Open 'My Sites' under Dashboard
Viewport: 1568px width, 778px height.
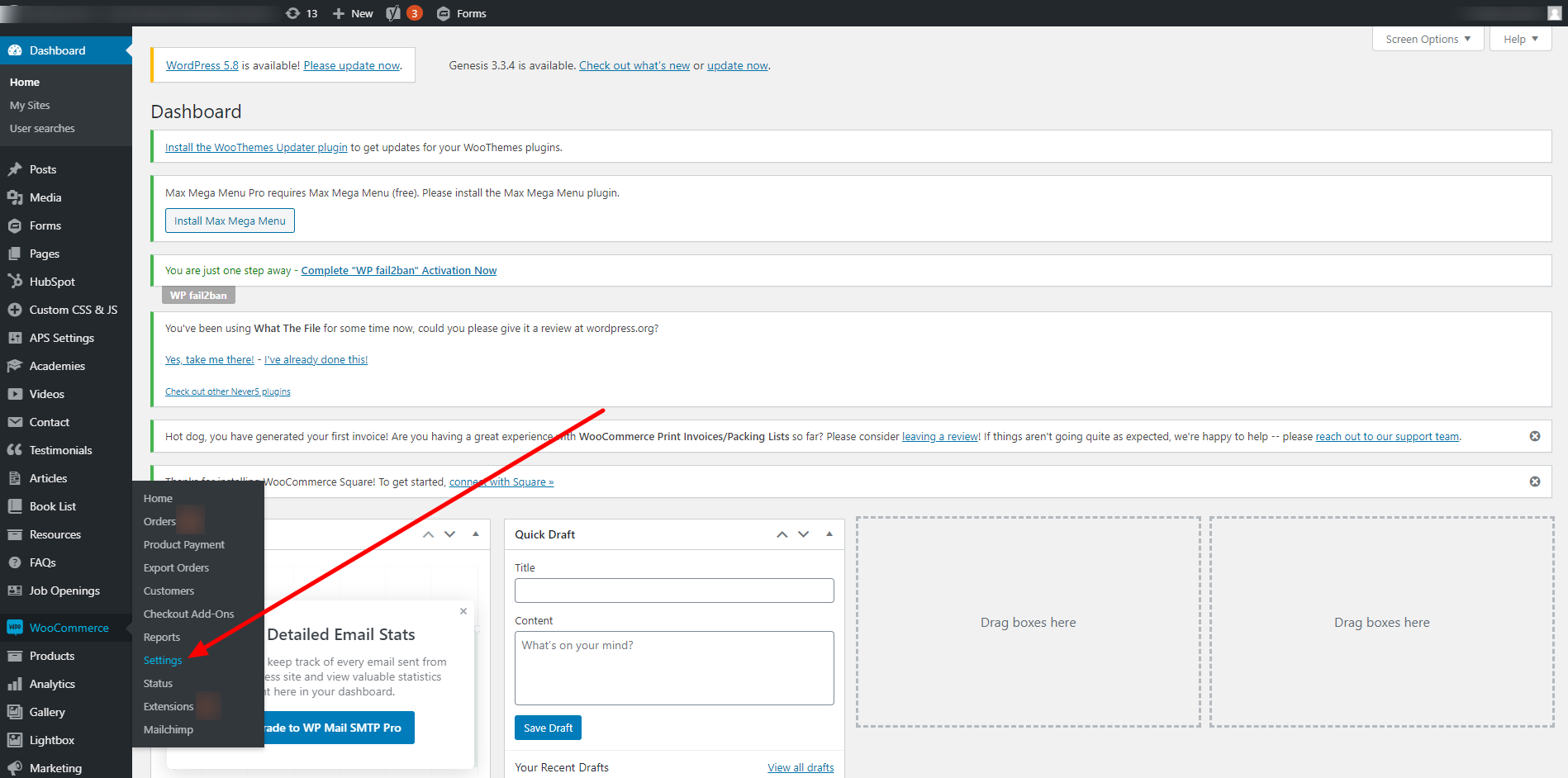click(30, 105)
